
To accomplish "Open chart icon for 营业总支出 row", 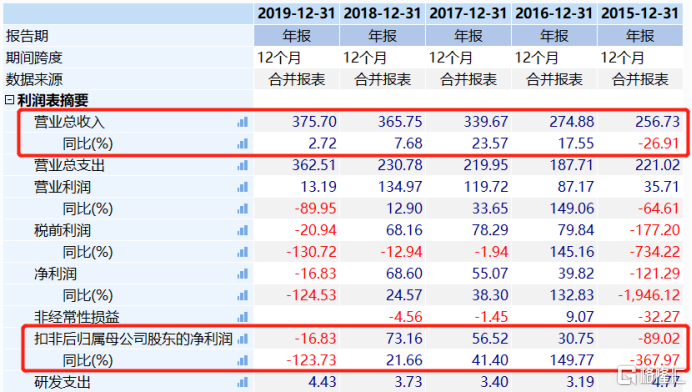I will [x=243, y=166].
